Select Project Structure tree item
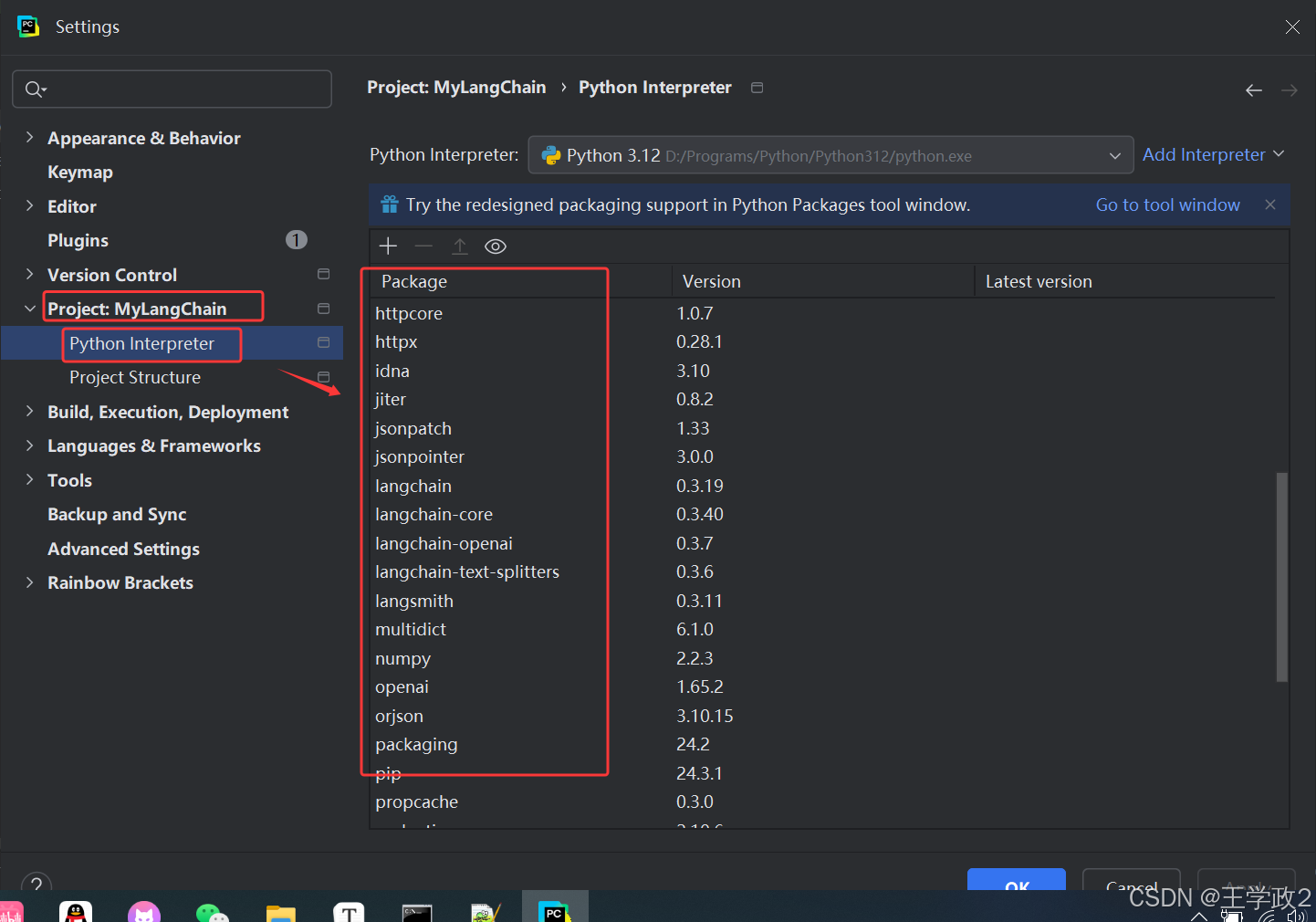1316x922 pixels. pyautogui.click(x=135, y=377)
